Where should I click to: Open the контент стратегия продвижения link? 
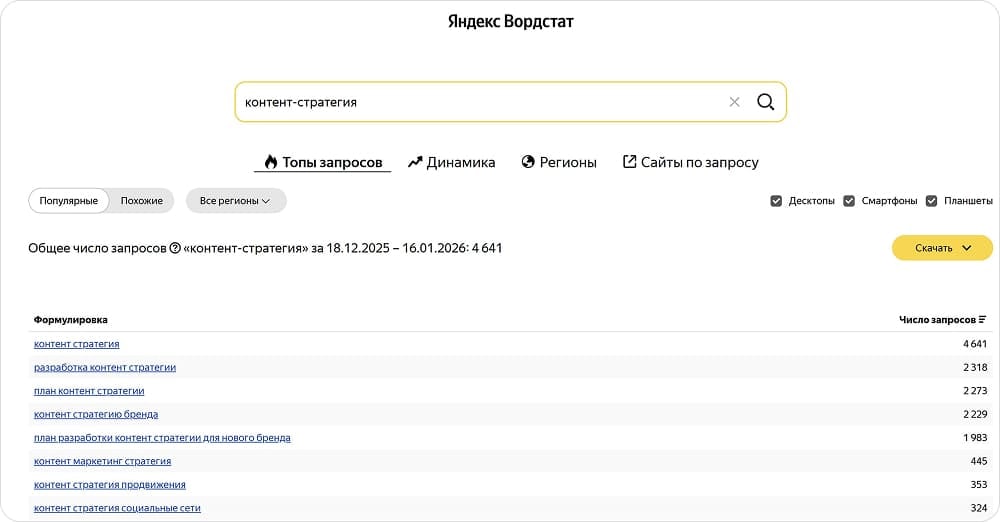[x=110, y=484]
